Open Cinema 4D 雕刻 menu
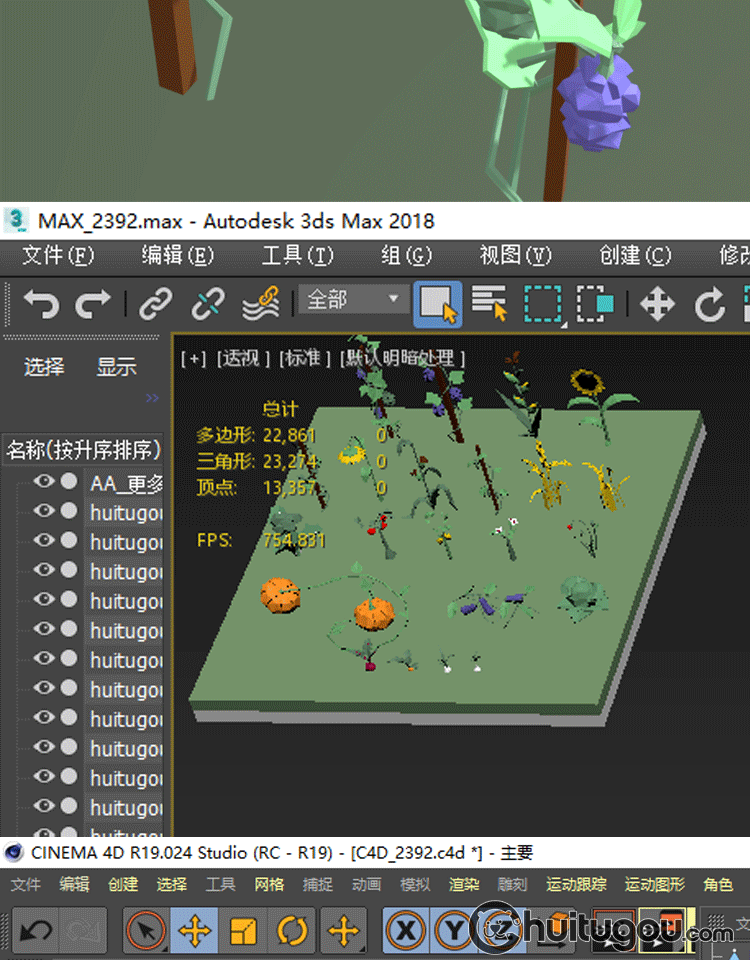750x960 pixels. click(x=512, y=884)
